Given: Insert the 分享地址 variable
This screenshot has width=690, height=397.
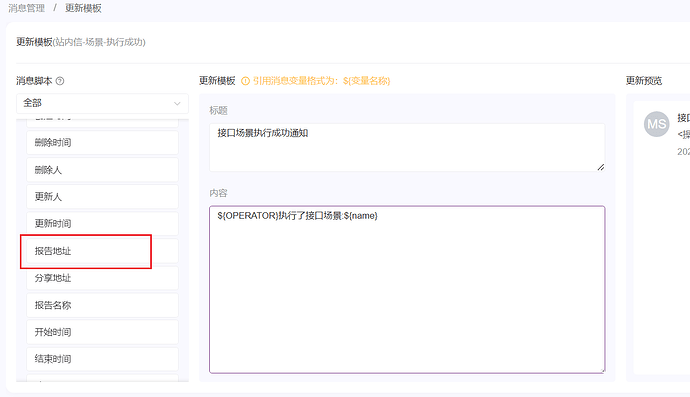Looking at the screenshot, I should point(102,278).
